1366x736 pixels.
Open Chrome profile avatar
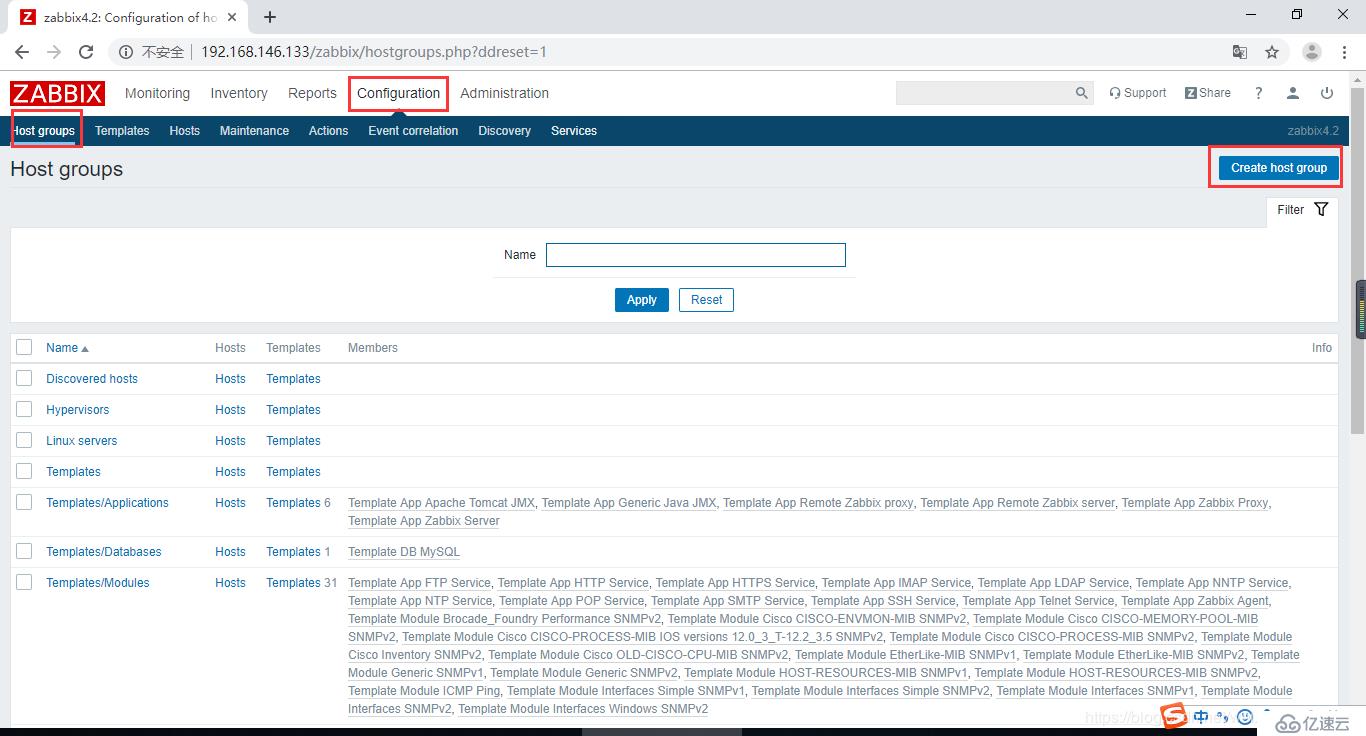click(x=1312, y=52)
